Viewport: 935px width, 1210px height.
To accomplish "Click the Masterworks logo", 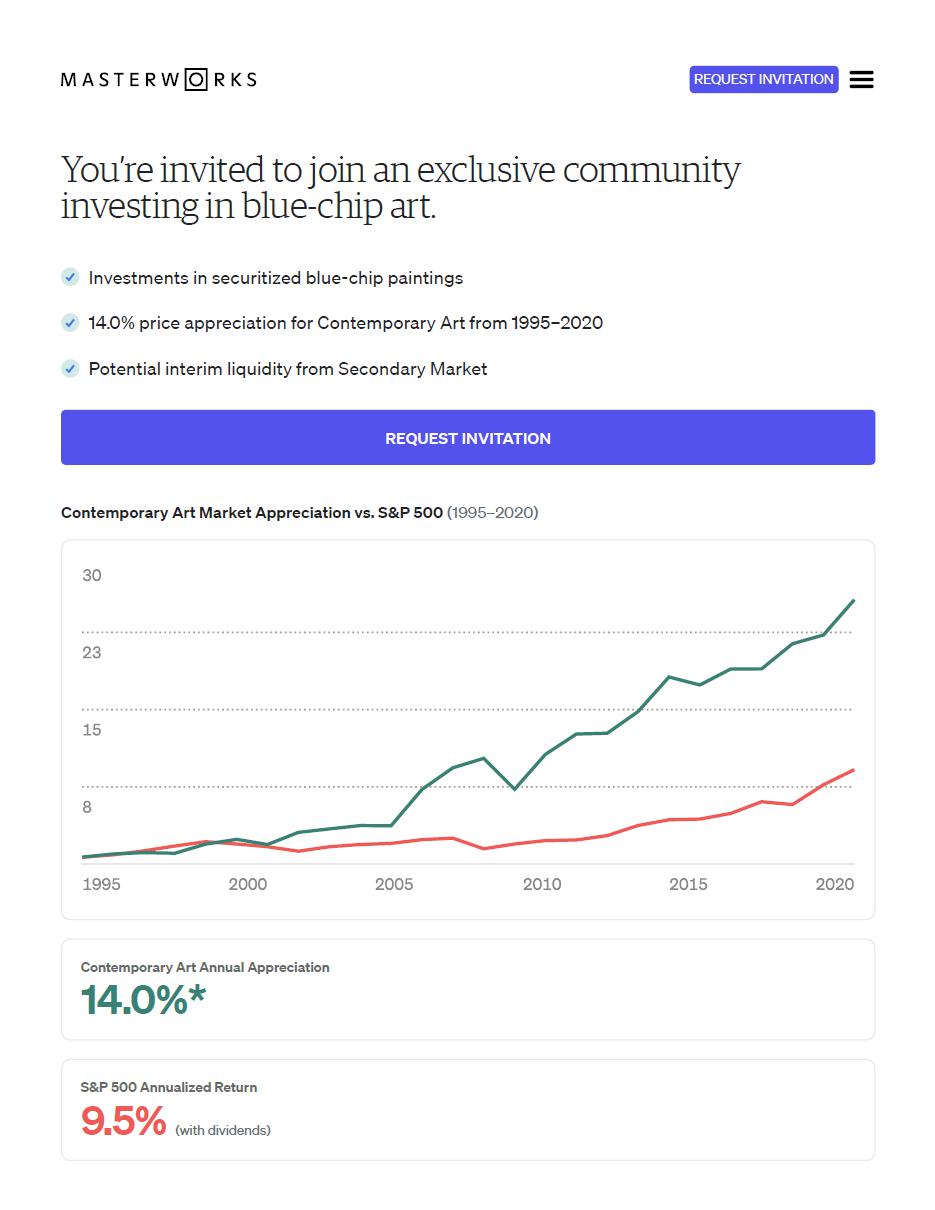I will (159, 79).
